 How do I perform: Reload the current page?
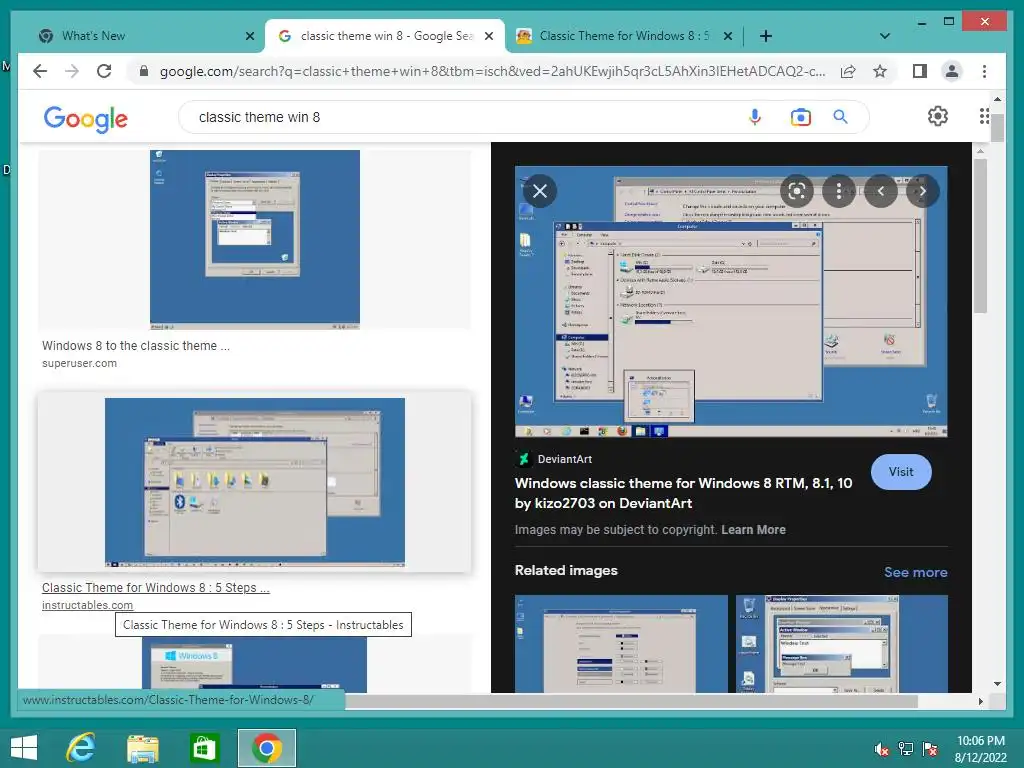(104, 71)
